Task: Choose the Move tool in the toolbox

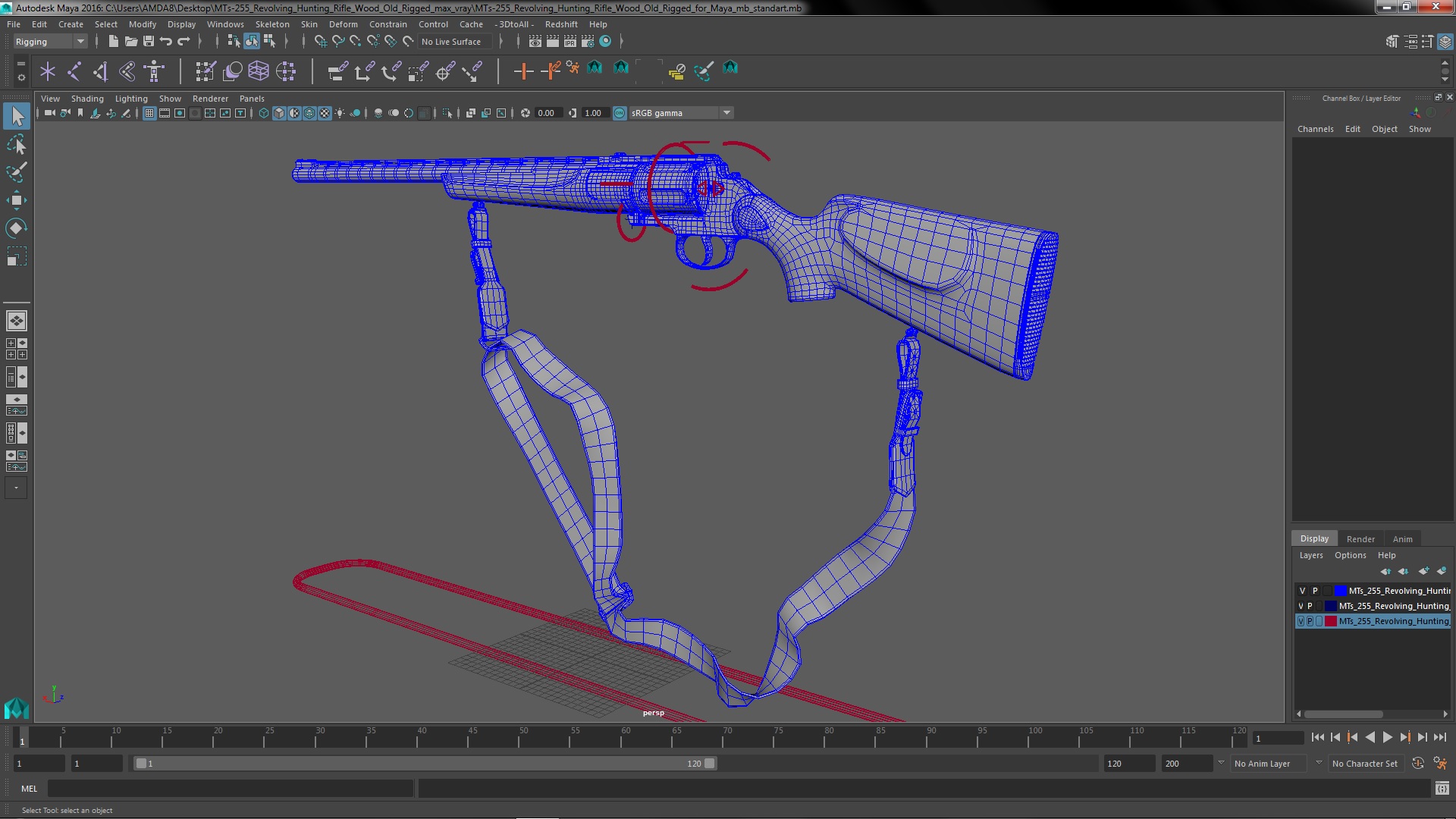Action: point(17,200)
